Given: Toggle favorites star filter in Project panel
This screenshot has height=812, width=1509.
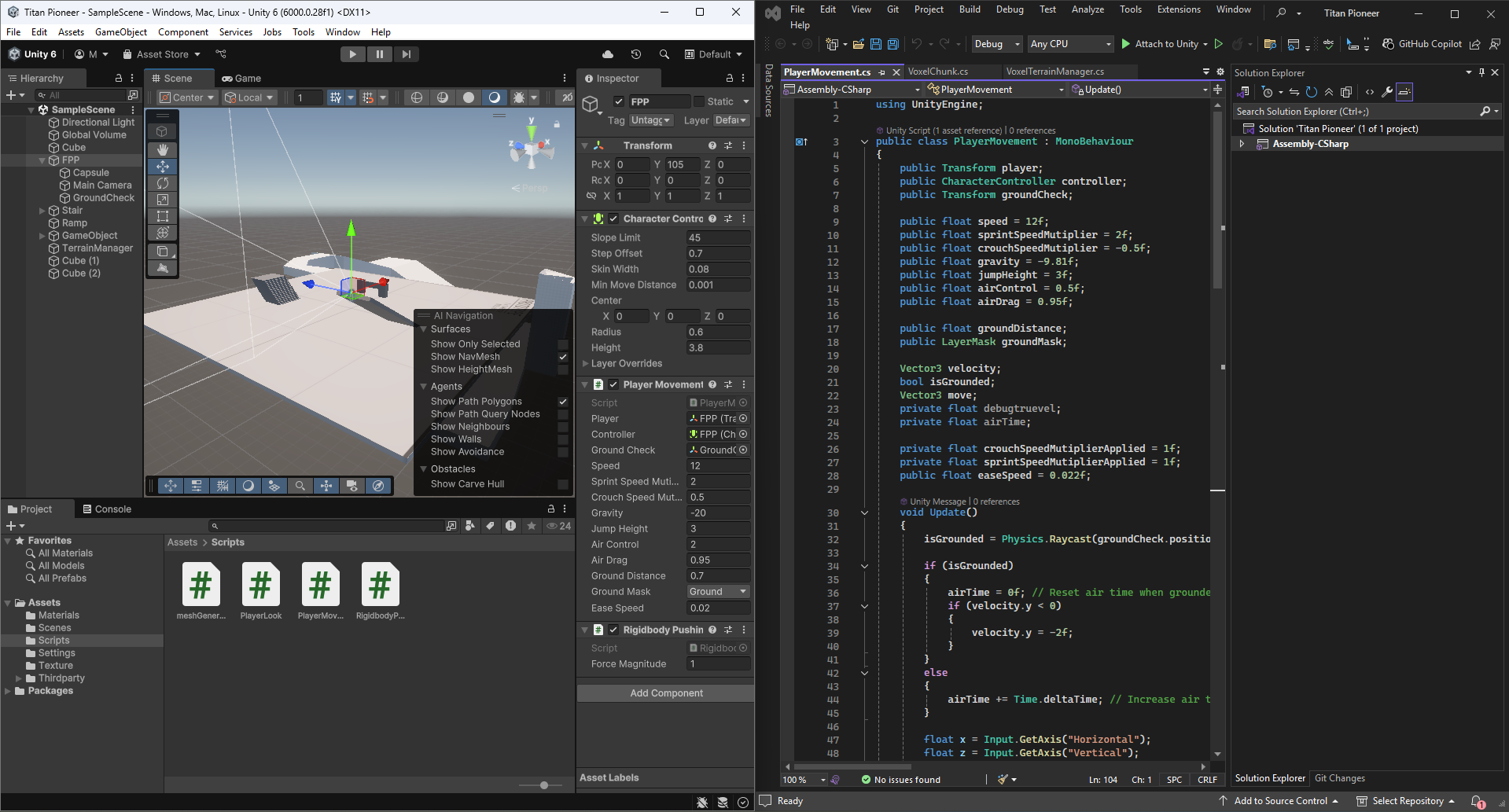Looking at the screenshot, I should click(x=532, y=526).
